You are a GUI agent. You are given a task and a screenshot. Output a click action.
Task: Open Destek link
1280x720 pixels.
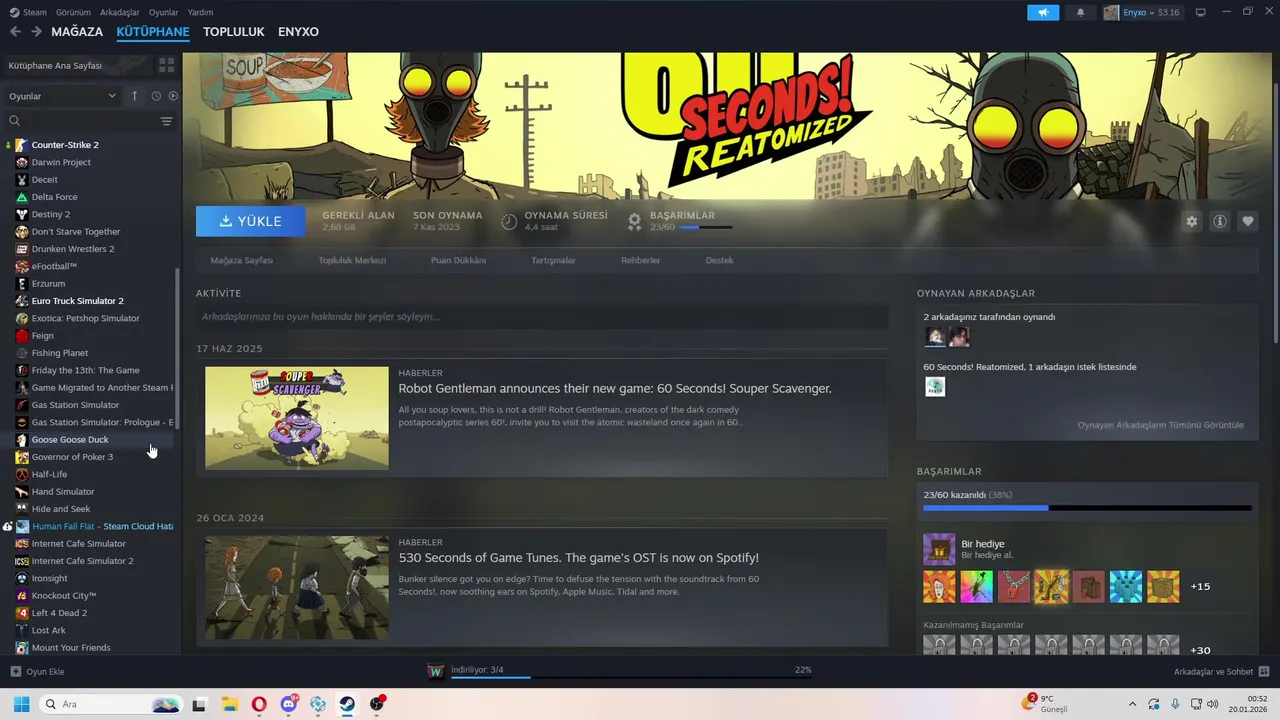(x=720, y=260)
